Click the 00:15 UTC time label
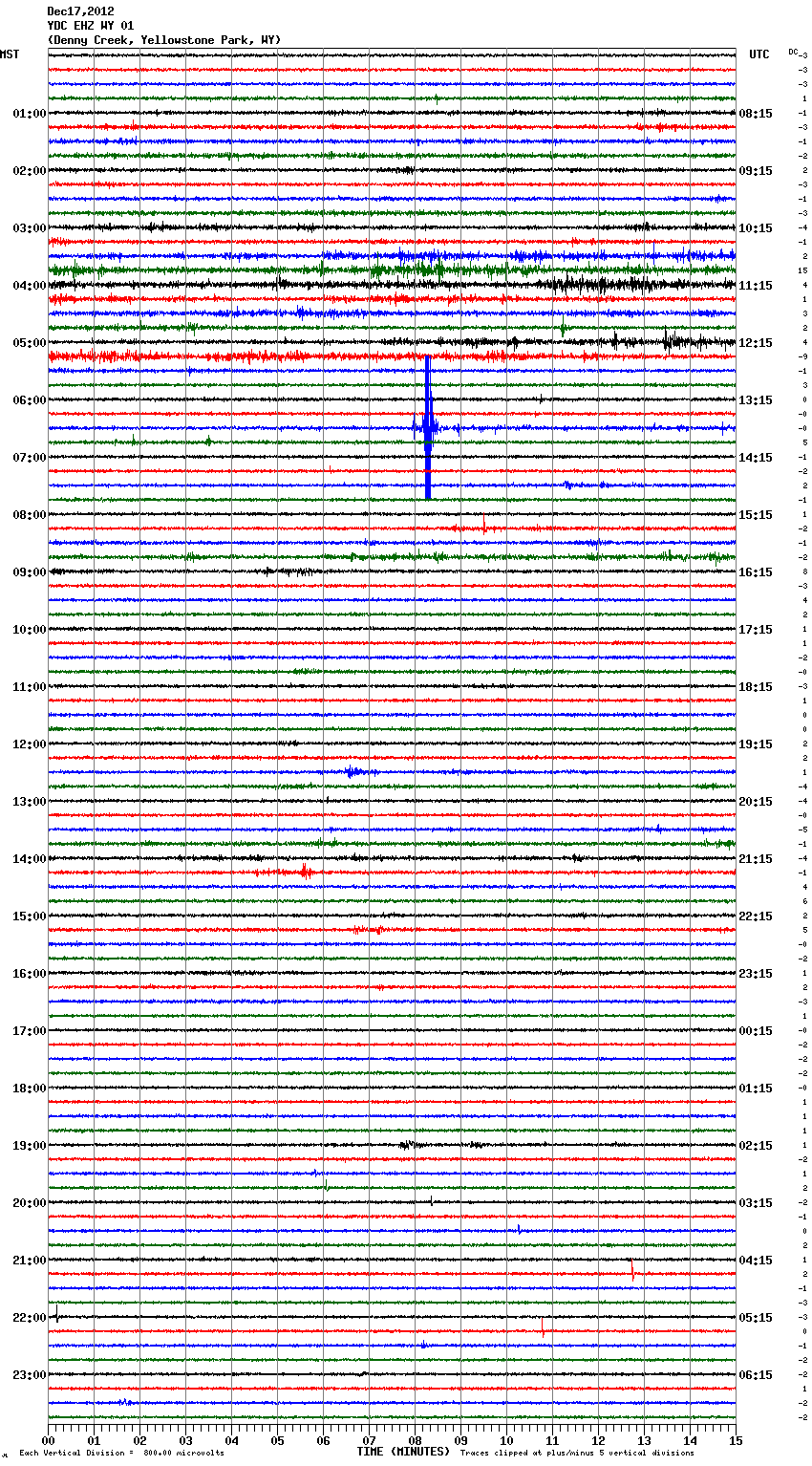Image resolution: width=812 pixels, height=1466 pixels. click(756, 1031)
